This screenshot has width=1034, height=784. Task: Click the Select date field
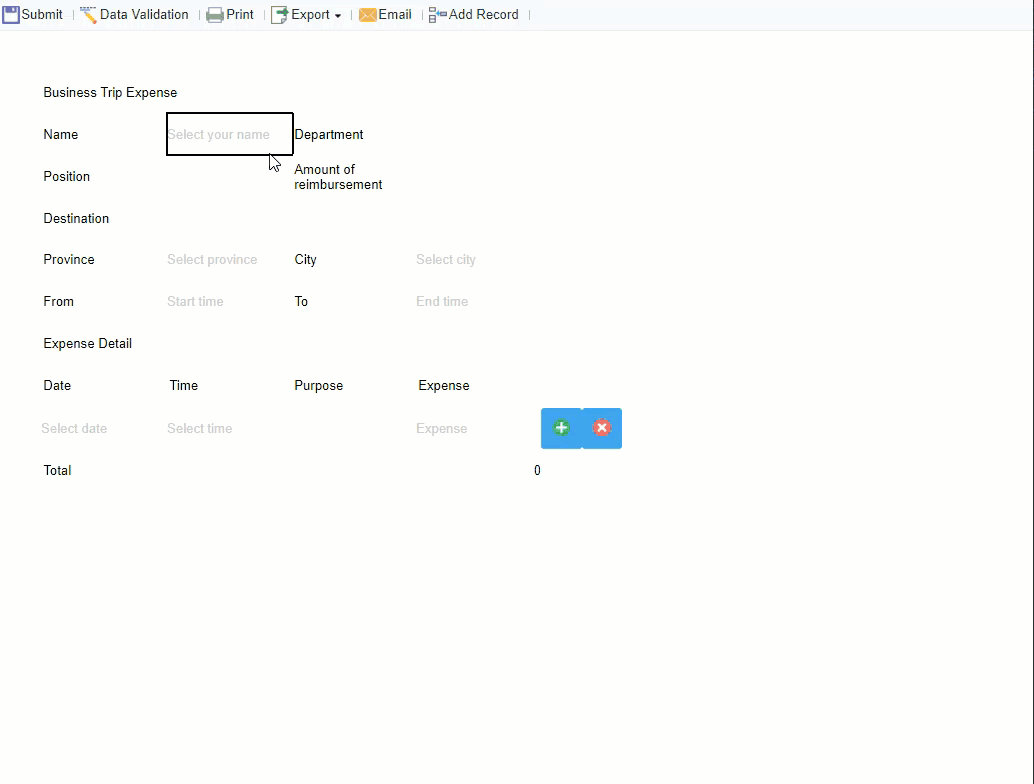pyautogui.click(x=74, y=428)
